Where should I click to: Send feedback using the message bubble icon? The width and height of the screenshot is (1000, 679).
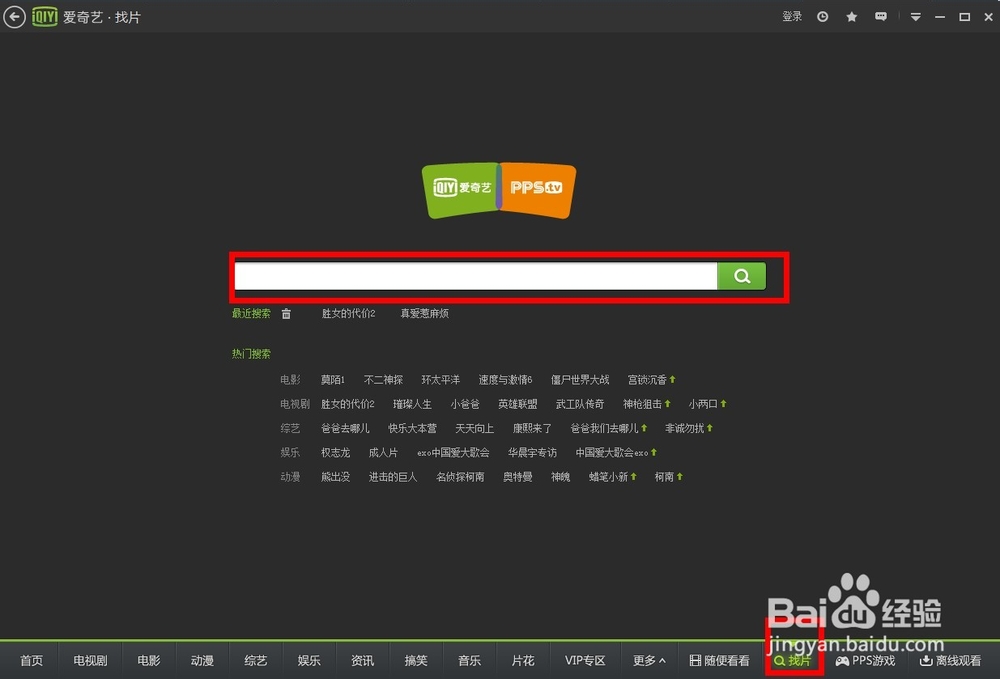[881, 17]
